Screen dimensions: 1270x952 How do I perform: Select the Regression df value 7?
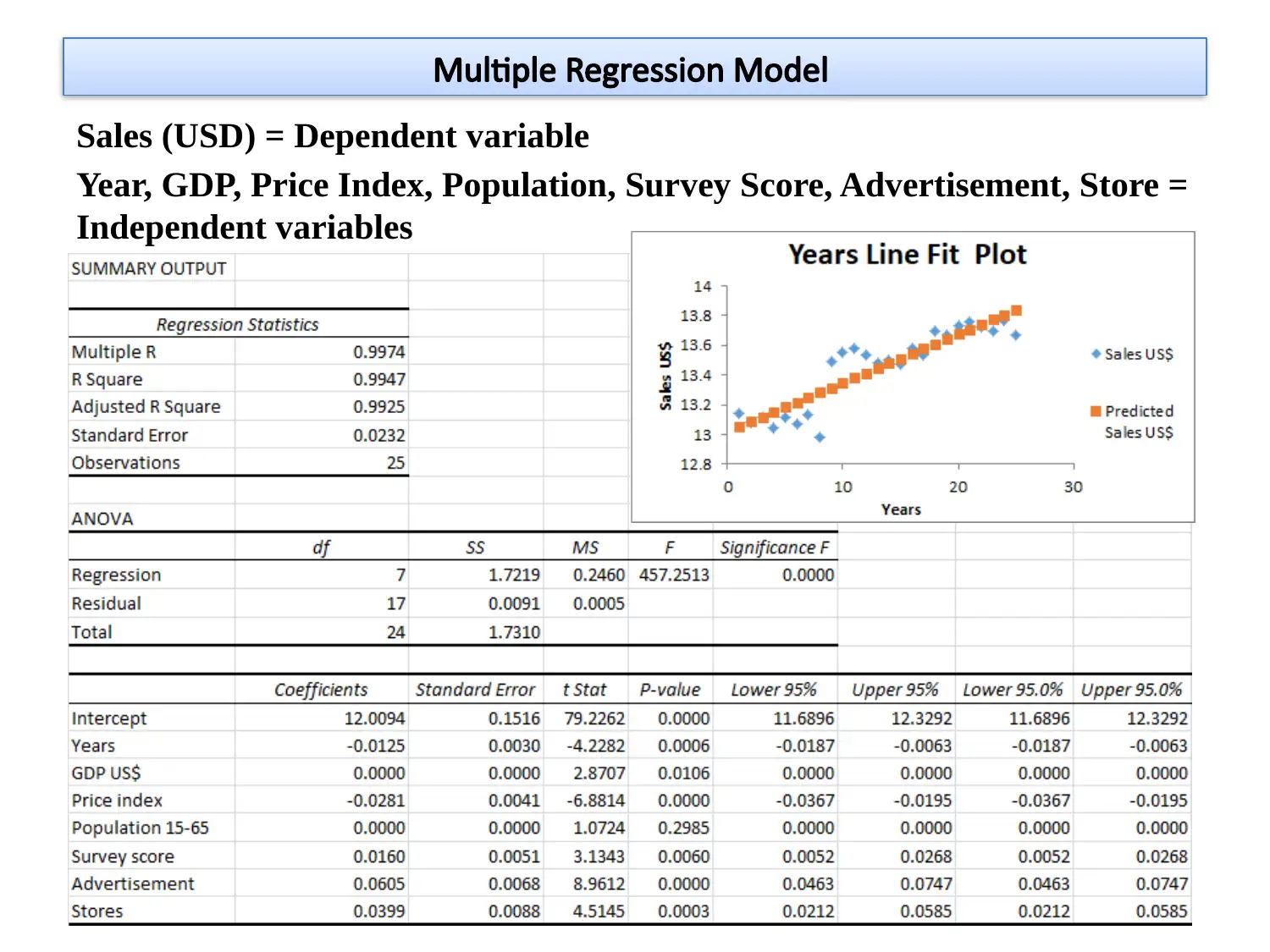(x=400, y=575)
